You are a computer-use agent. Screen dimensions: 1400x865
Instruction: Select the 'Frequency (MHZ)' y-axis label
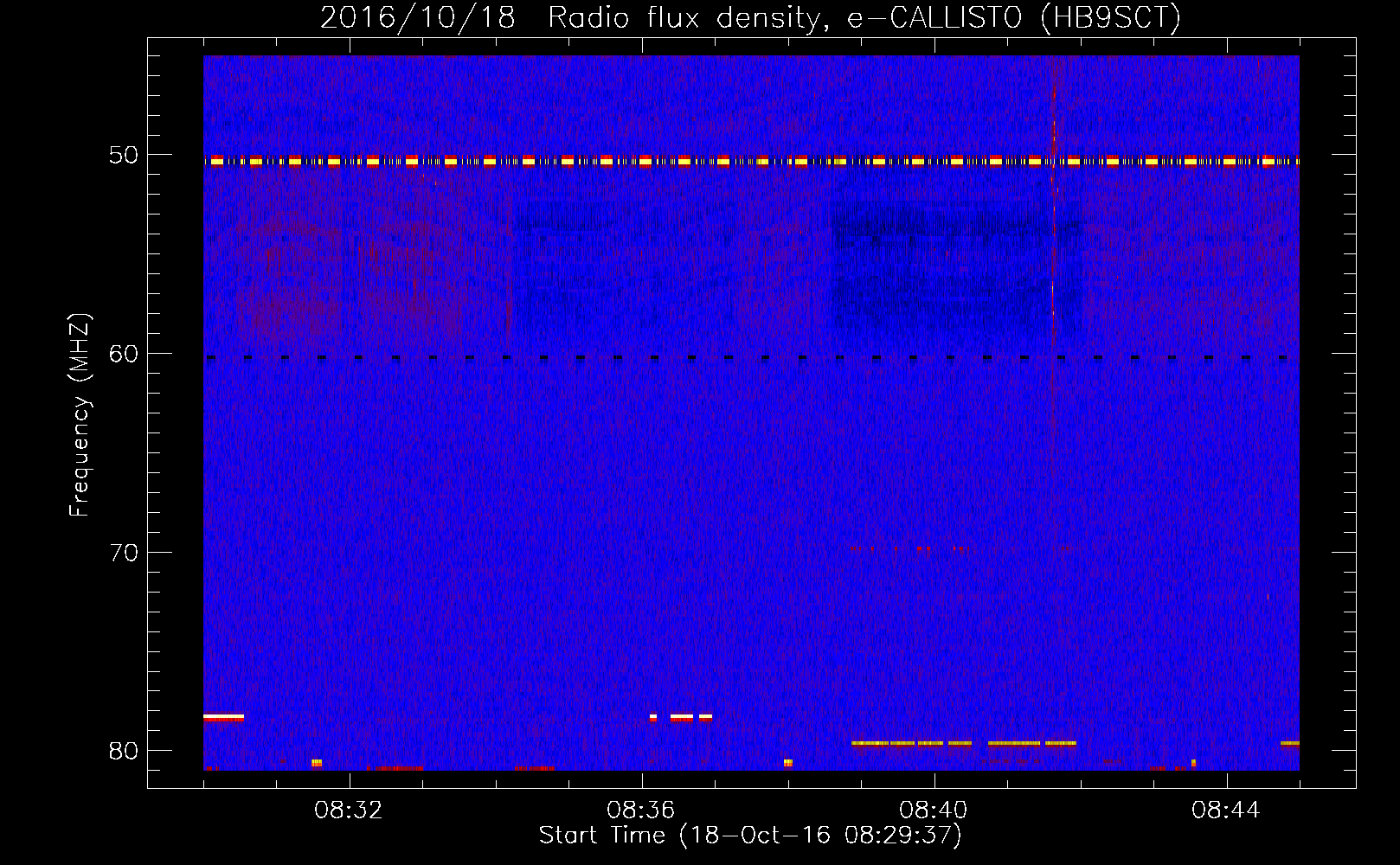pos(80,415)
